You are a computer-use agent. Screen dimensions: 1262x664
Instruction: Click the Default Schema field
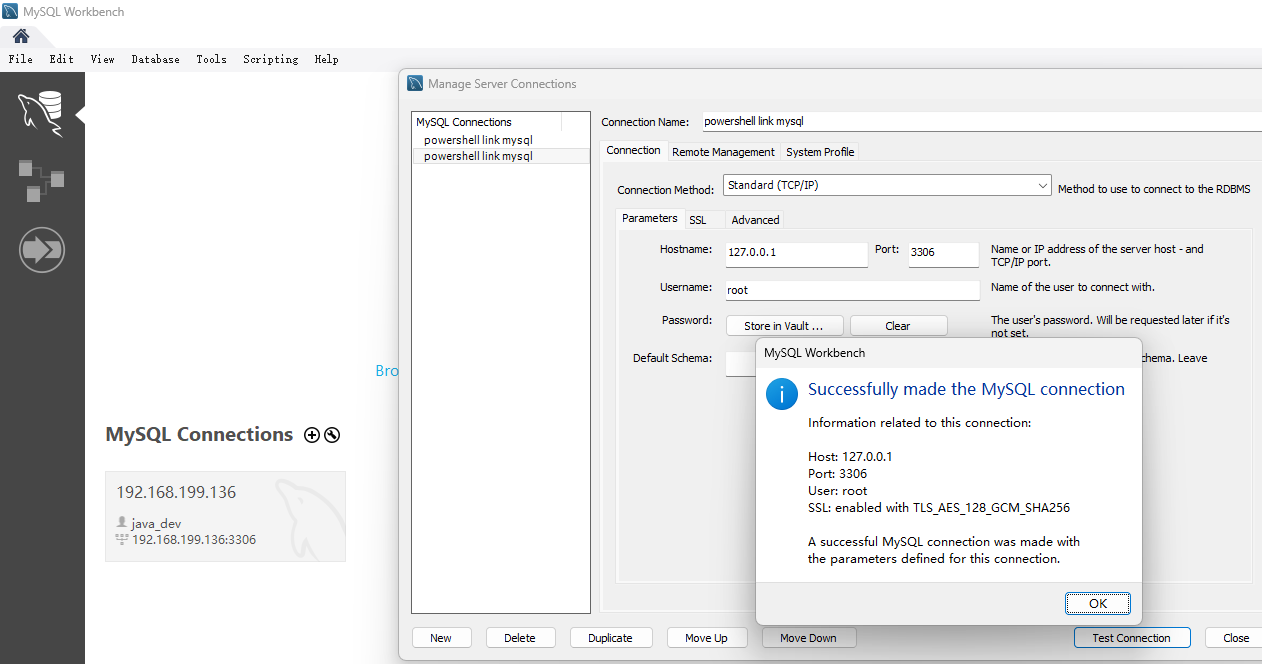pyautogui.click(x=741, y=363)
